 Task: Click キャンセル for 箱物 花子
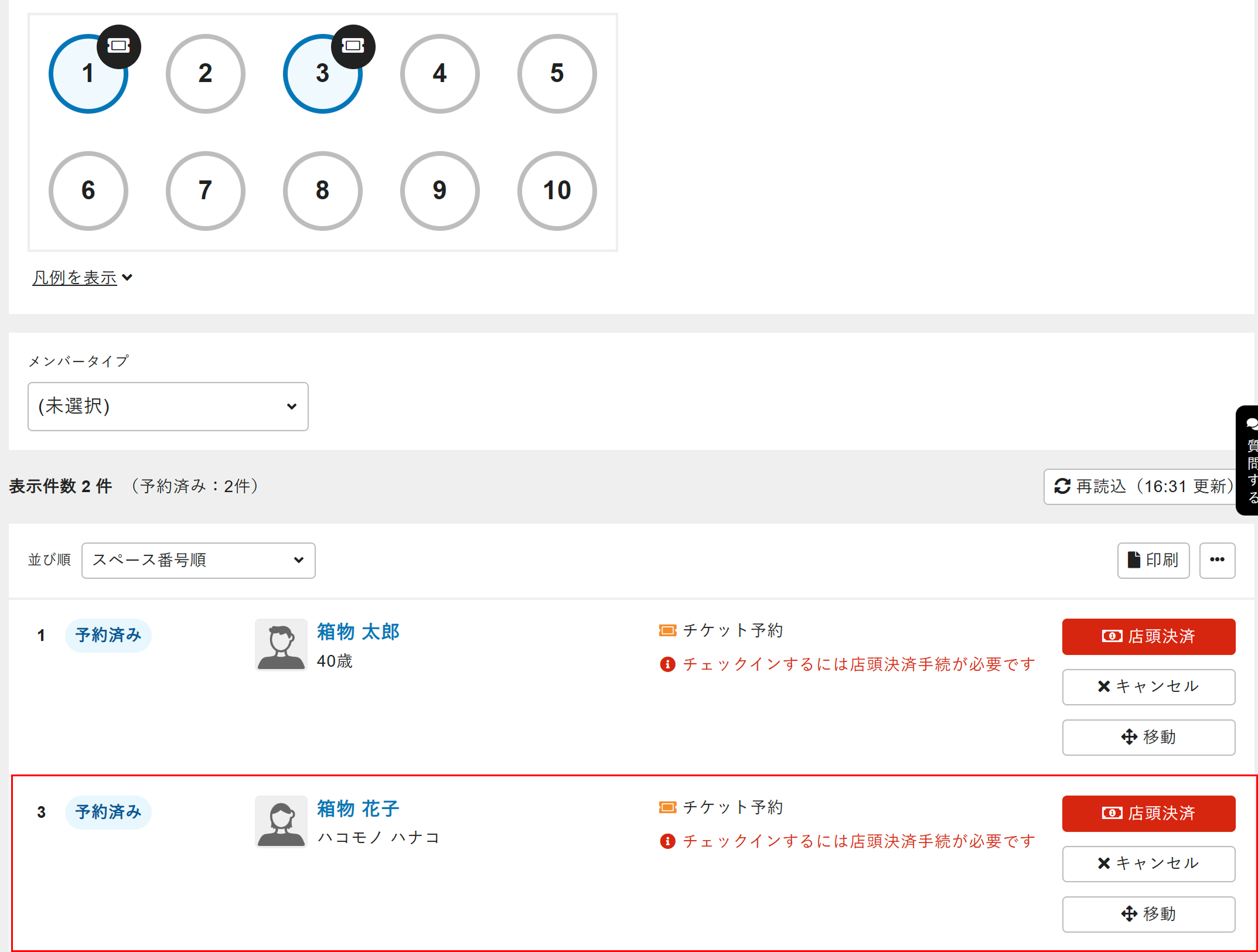point(1148,864)
